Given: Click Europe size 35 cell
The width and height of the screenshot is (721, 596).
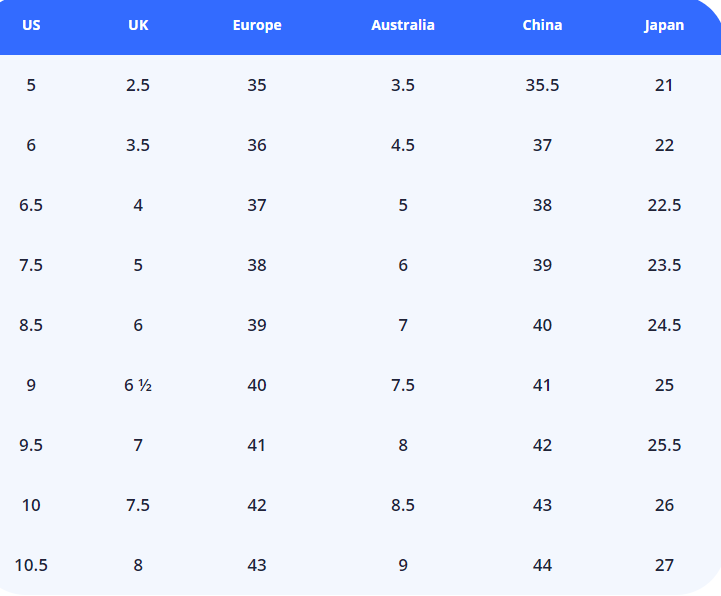Looking at the screenshot, I should coord(257,85).
